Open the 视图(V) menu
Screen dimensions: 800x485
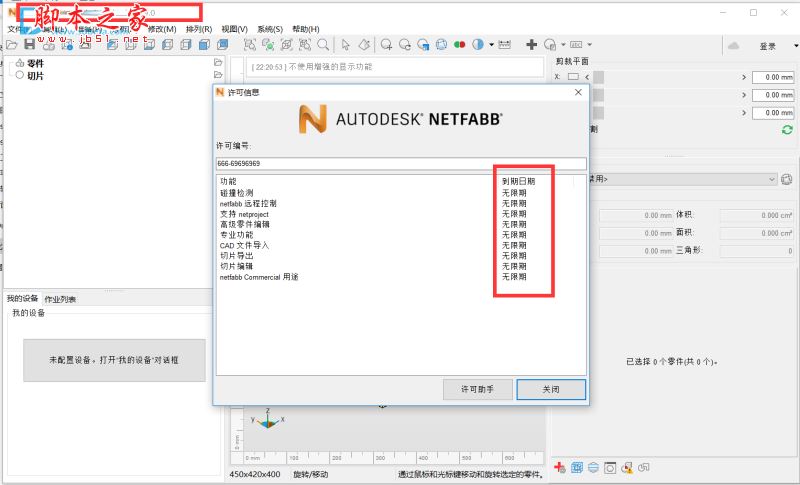tap(234, 29)
